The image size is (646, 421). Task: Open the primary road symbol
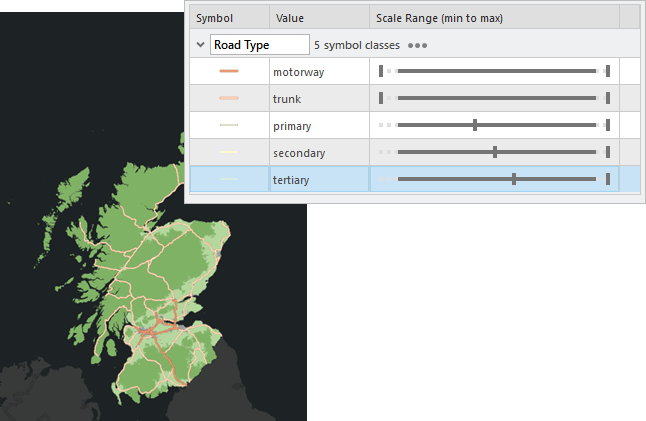coord(229,126)
